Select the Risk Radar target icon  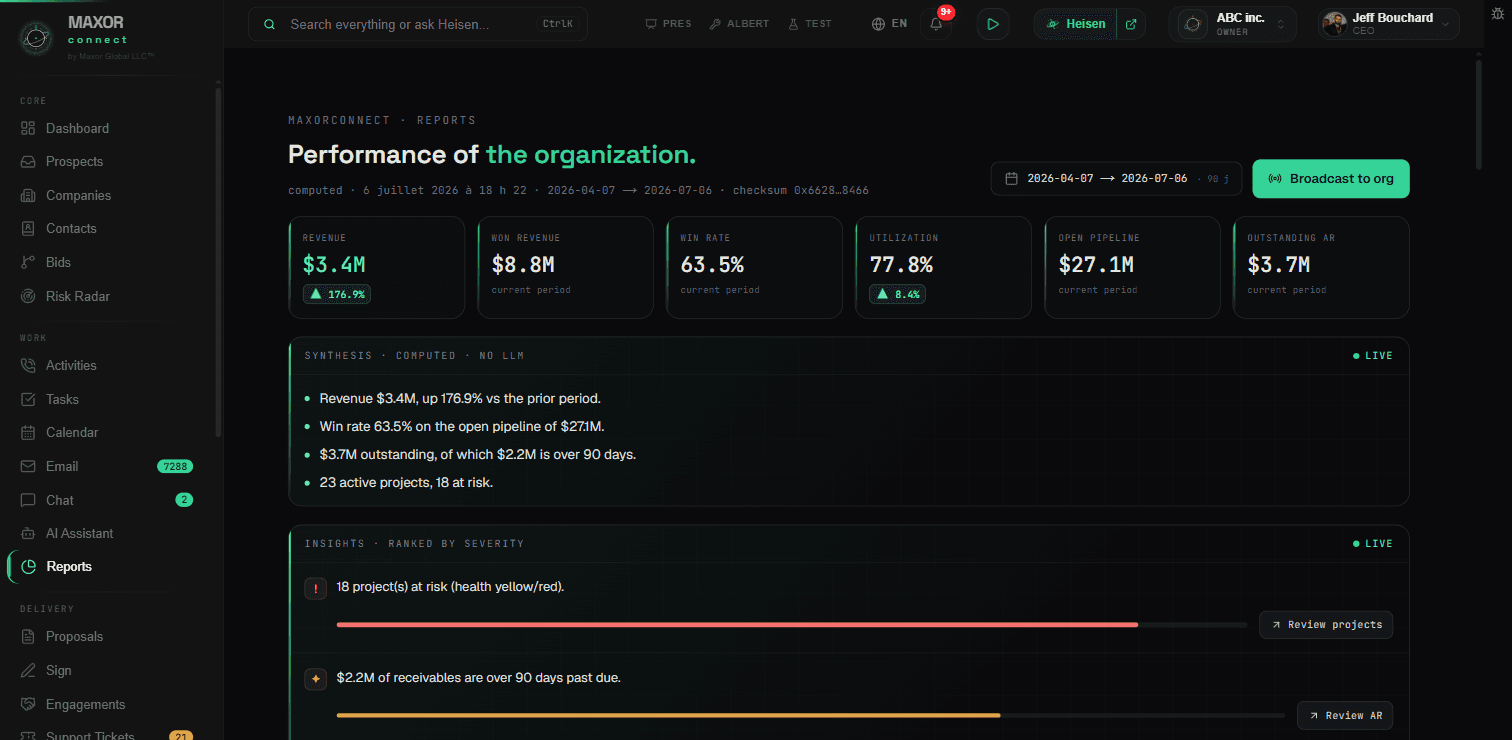point(28,296)
